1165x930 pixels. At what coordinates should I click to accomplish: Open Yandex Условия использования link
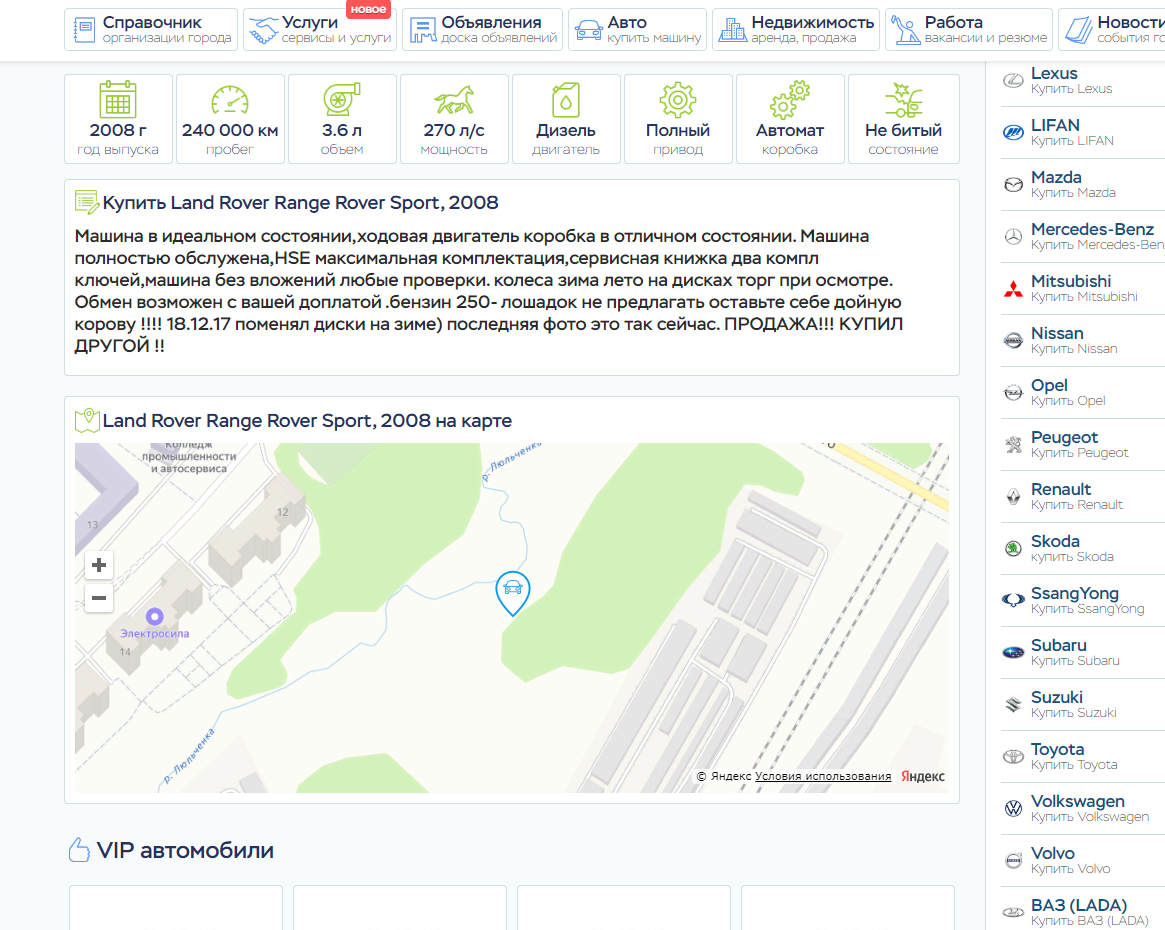tap(823, 776)
